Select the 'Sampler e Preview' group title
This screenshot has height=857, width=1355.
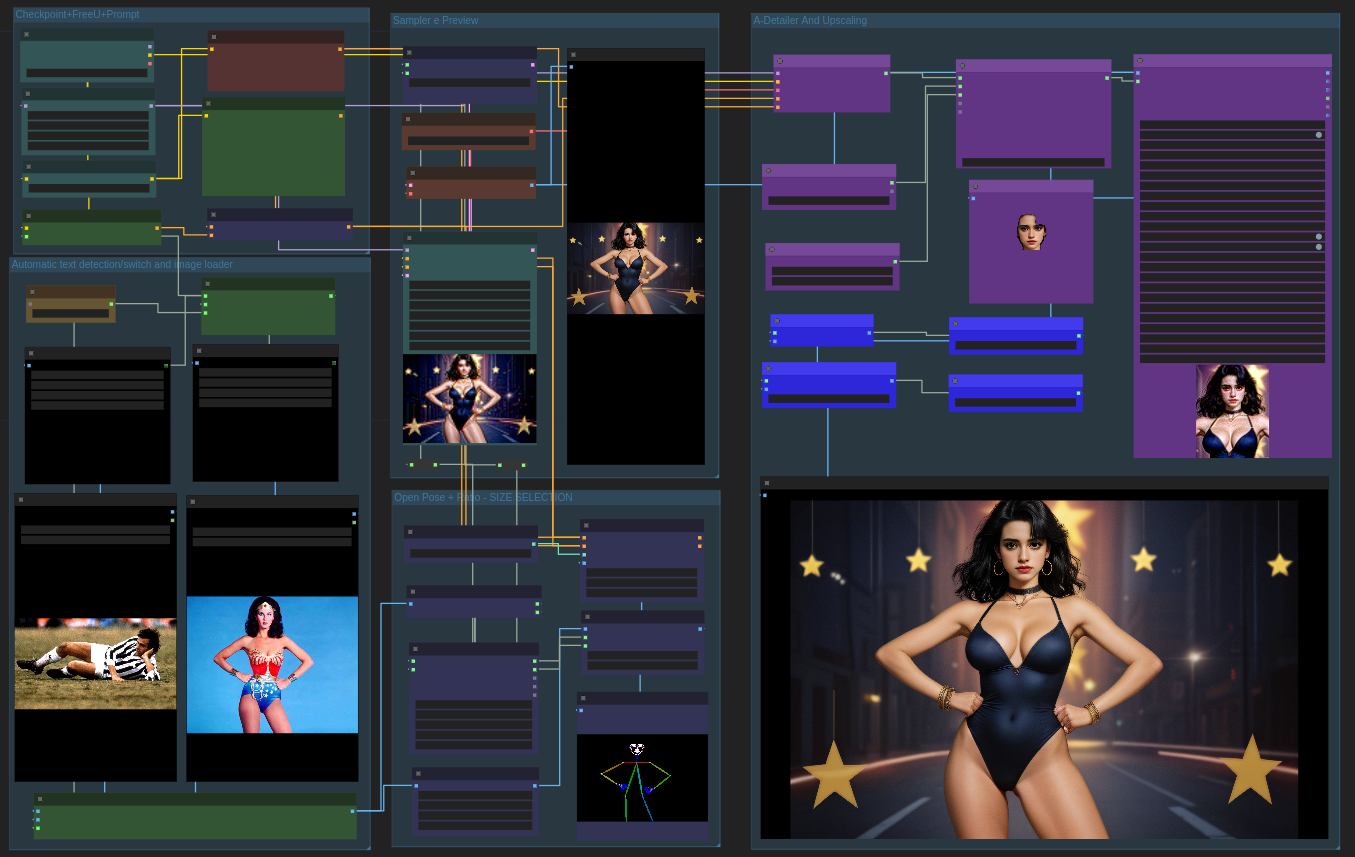[436, 21]
